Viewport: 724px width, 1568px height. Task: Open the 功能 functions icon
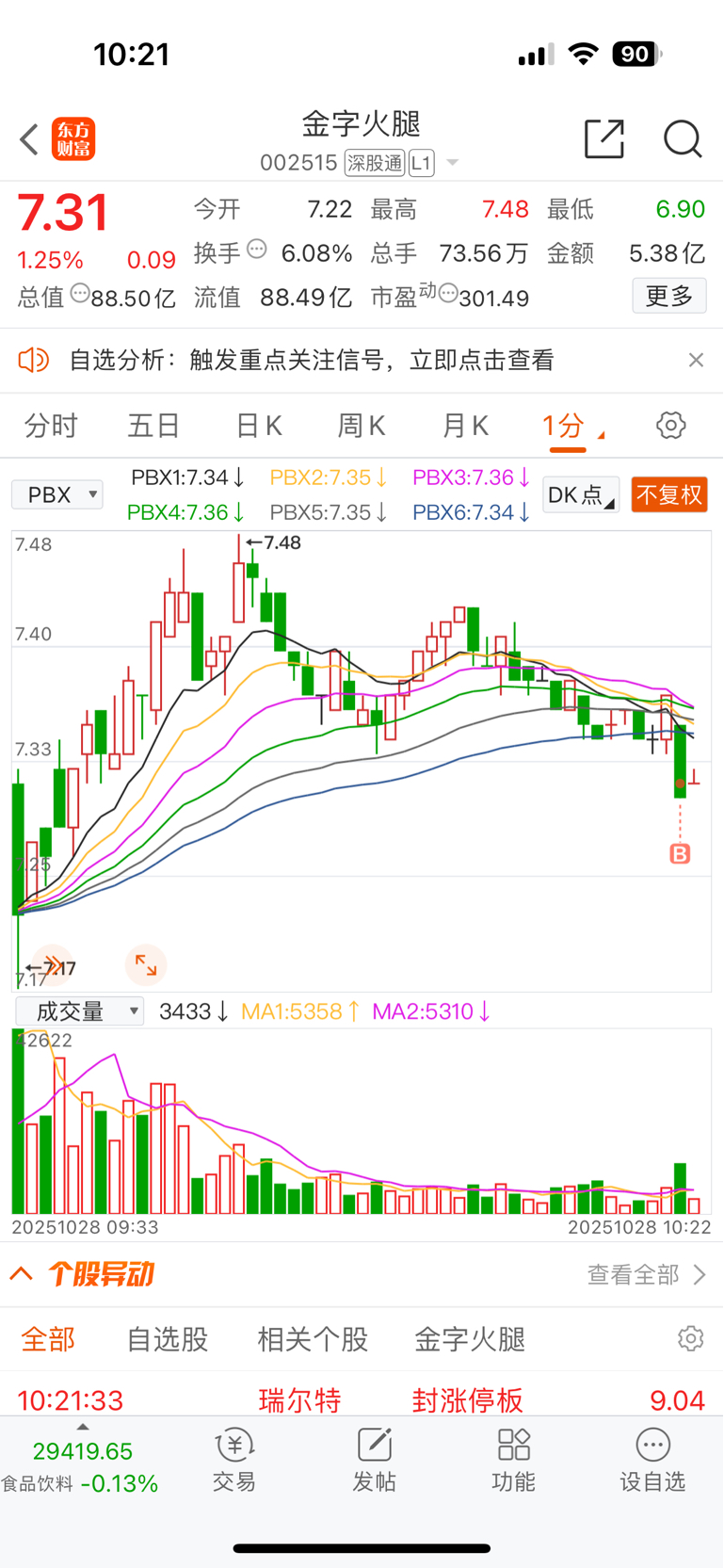[x=514, y=1460]
